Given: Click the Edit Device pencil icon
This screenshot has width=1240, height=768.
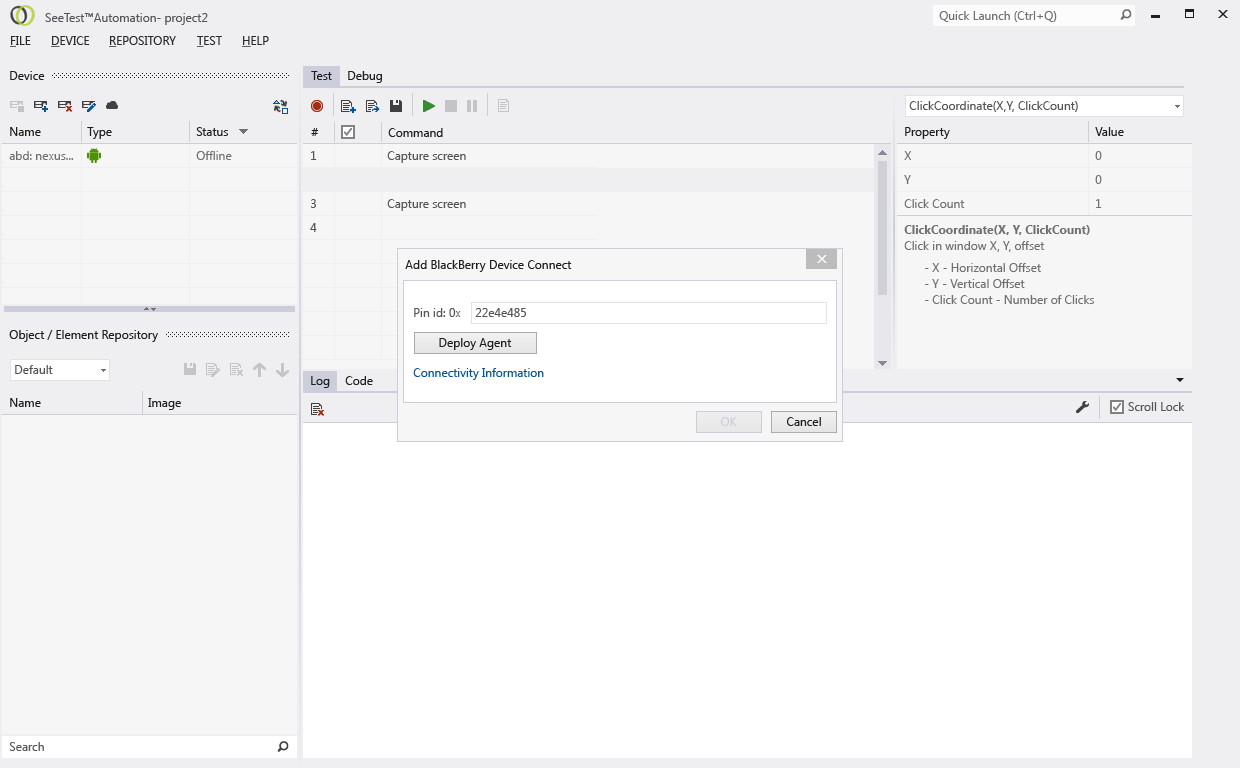Looking at the screenshot, I should (89, 106).
